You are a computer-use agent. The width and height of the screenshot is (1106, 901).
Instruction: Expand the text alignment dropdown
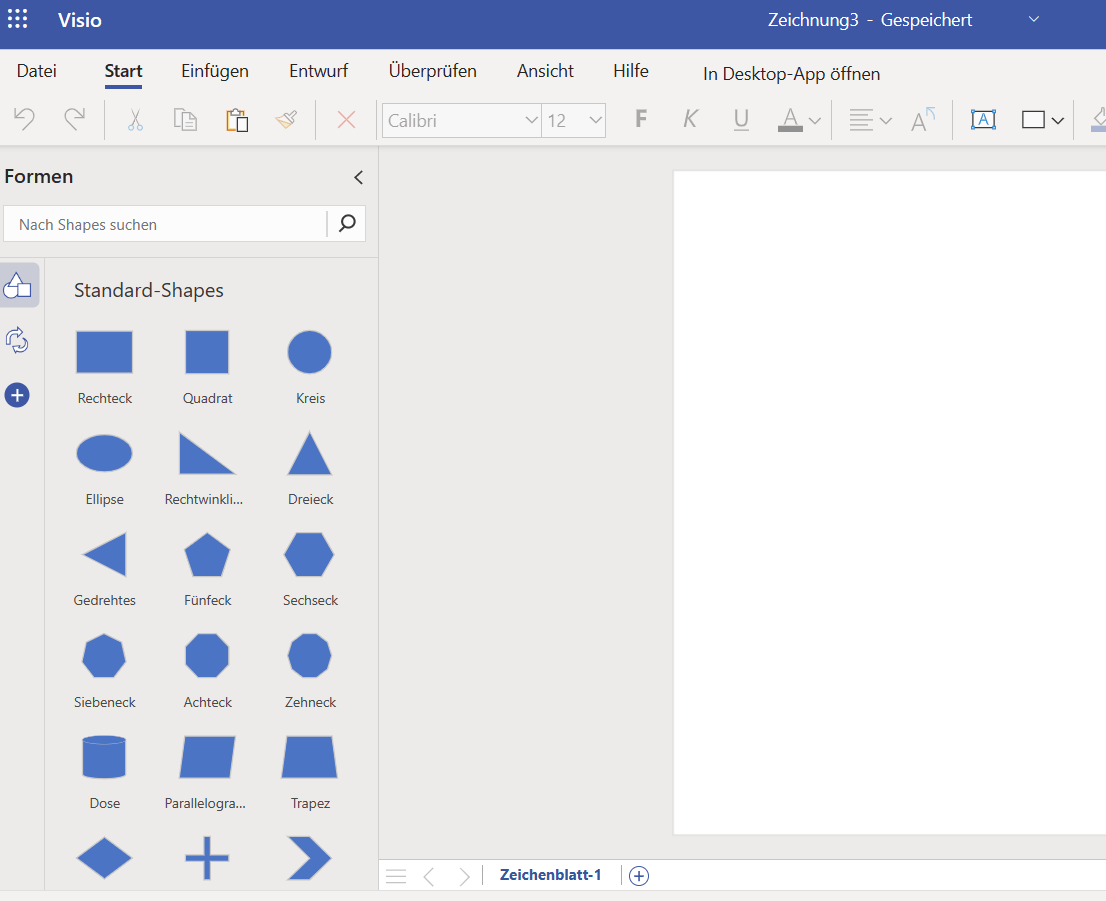click(x=886, y=121)
